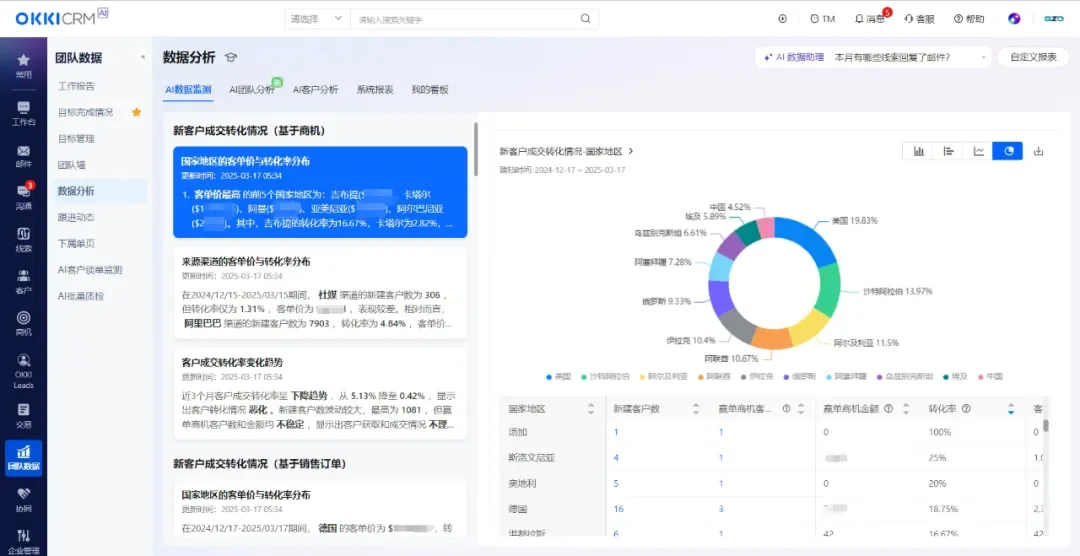Expand 新客户成交转化情况-国家地区 chart title arrow
Screen dimensions: 1080x556
pyautogui.click(x=631, y=151)
